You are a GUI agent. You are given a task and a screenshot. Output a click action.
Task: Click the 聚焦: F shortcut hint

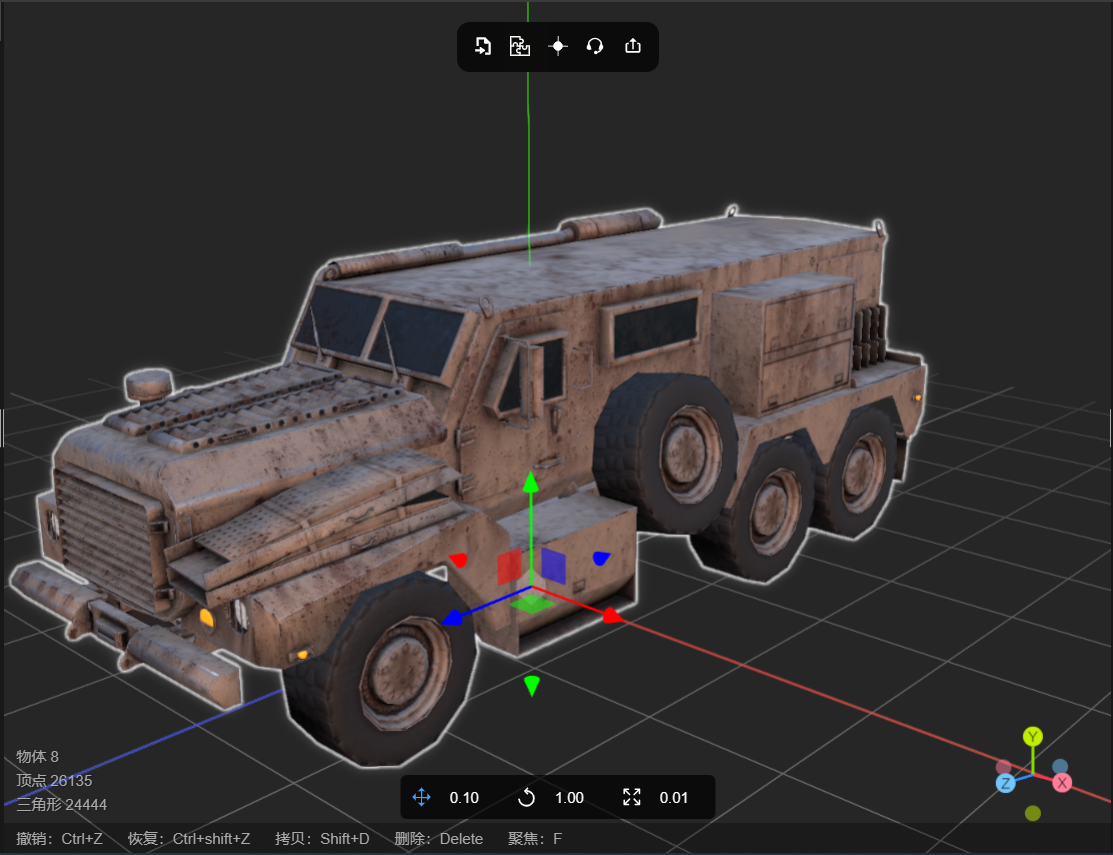tap(535, 839)
